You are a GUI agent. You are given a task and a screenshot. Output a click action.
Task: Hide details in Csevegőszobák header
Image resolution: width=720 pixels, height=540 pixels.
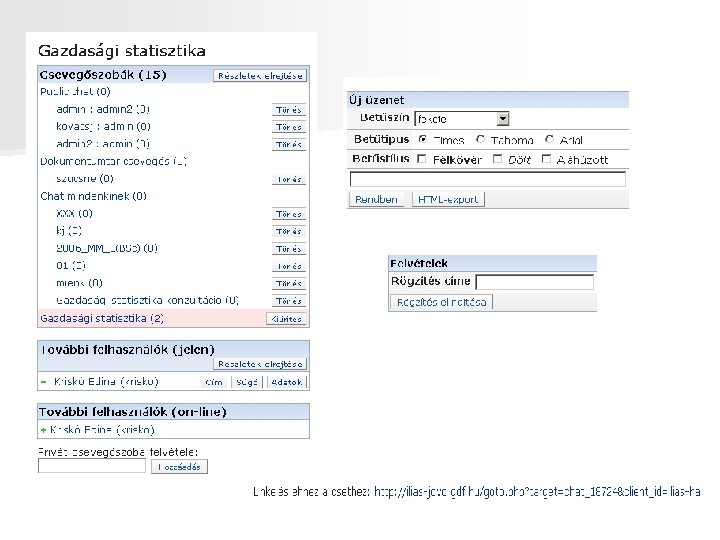[x=260, y=76]
